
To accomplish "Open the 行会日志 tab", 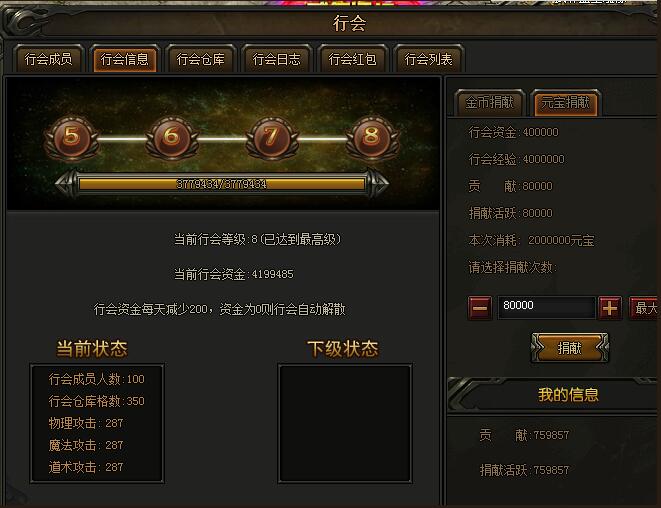I will point(277,59).
